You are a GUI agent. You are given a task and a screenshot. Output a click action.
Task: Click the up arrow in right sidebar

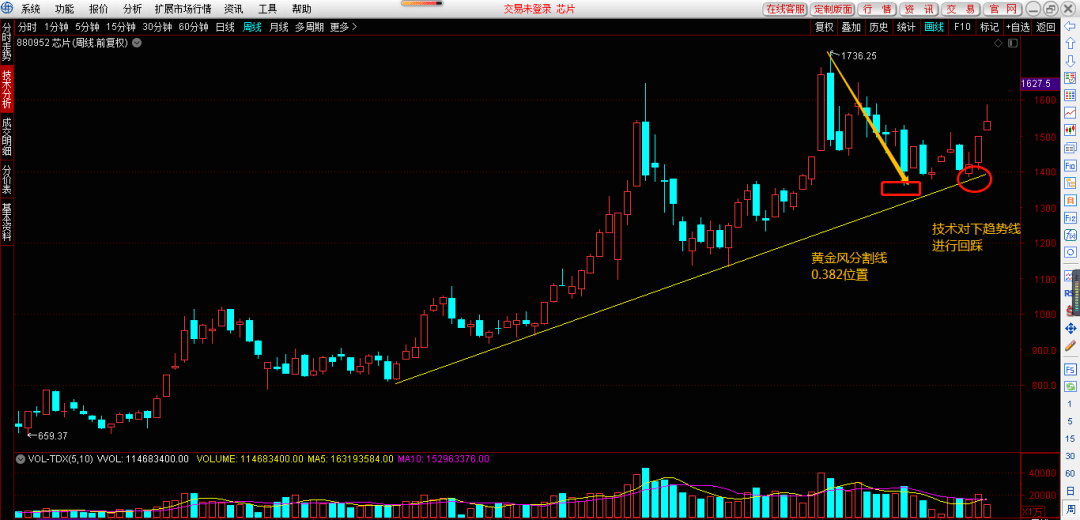coord(1069,45)
